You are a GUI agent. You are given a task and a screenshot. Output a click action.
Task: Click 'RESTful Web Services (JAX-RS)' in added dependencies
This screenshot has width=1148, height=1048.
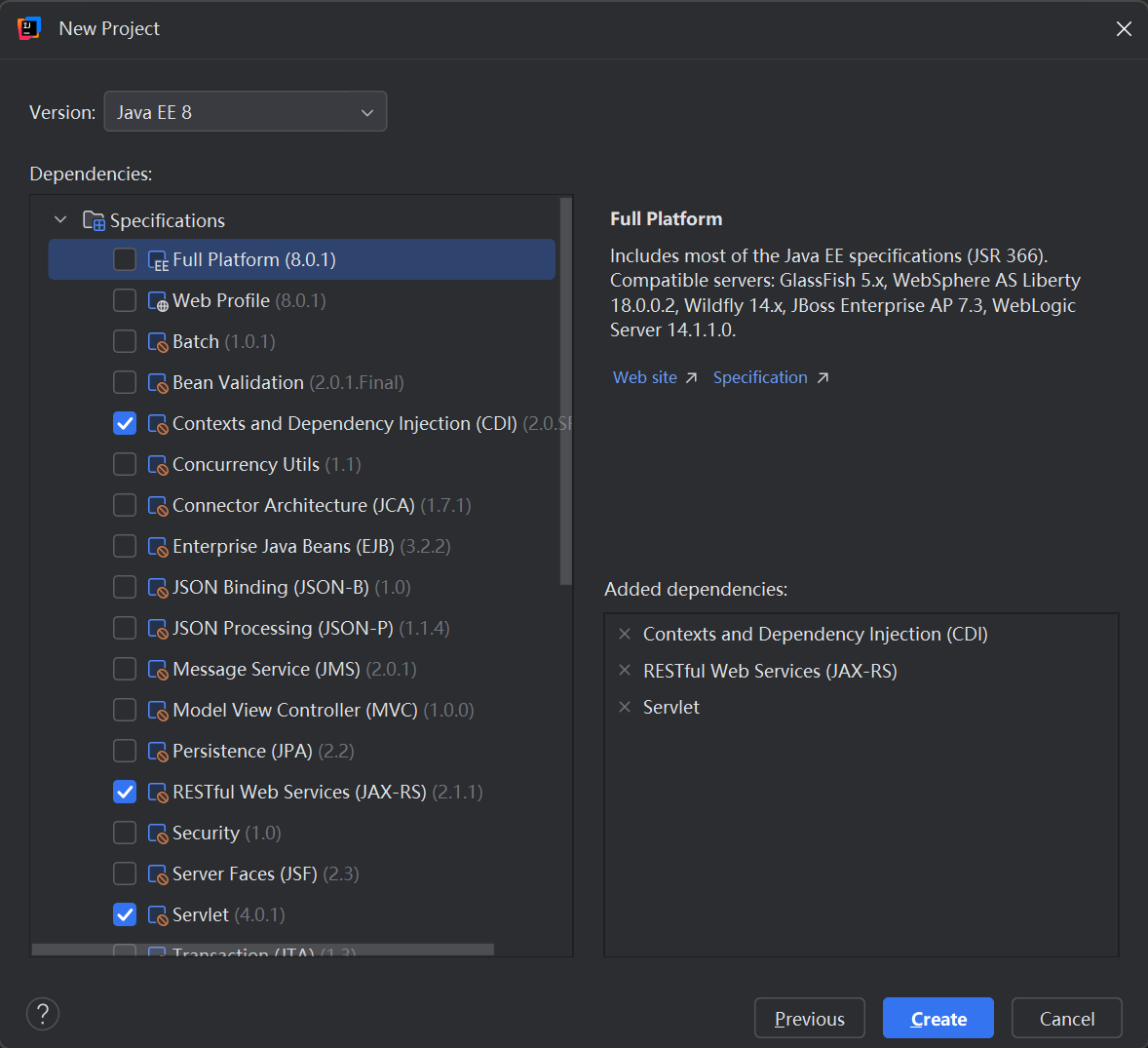click(x=770, y=671)
